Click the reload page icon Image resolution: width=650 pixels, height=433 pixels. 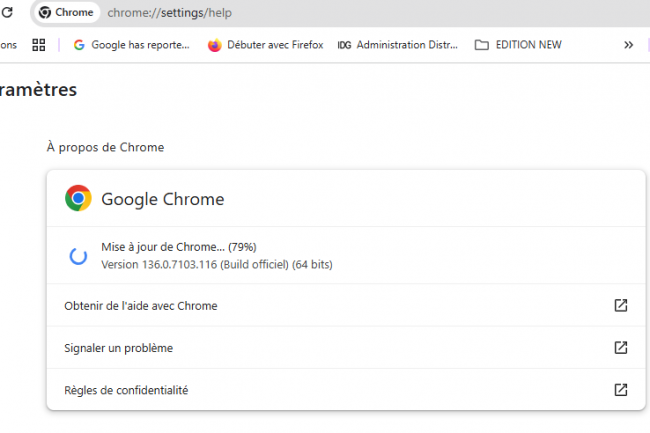pos(5,13)
